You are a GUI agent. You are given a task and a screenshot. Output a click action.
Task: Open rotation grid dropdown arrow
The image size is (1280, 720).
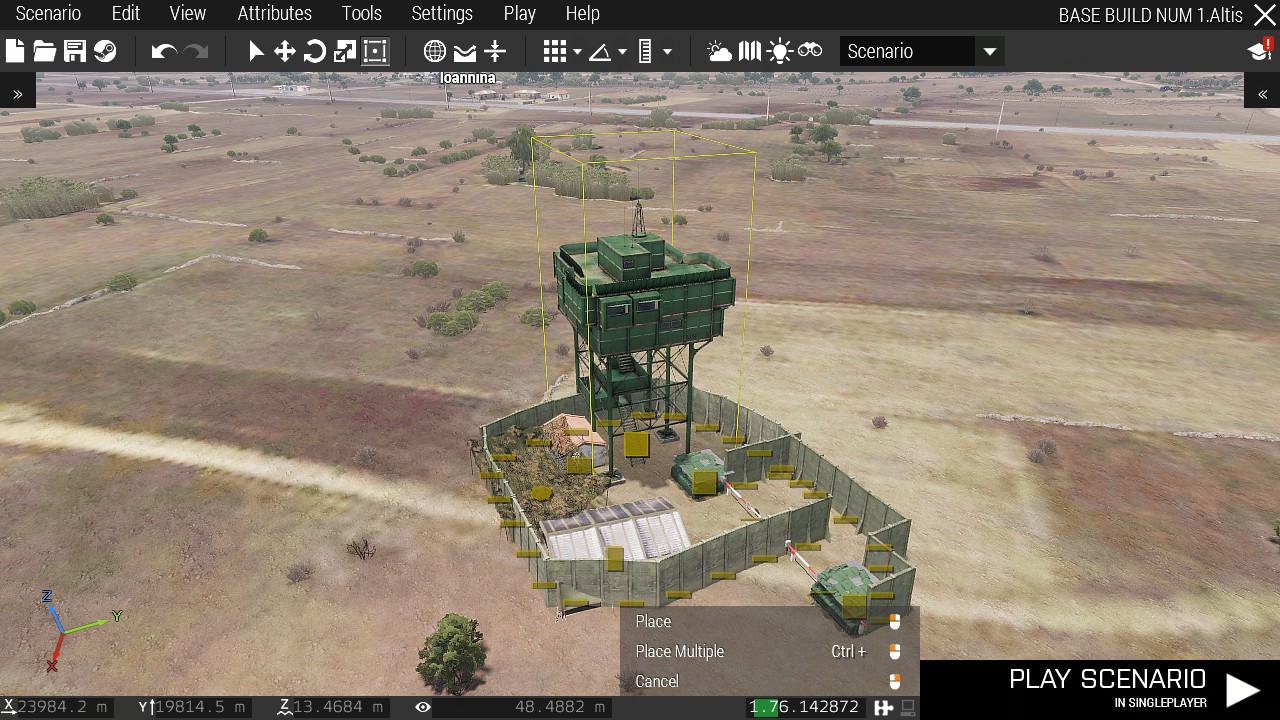(623, 52)
